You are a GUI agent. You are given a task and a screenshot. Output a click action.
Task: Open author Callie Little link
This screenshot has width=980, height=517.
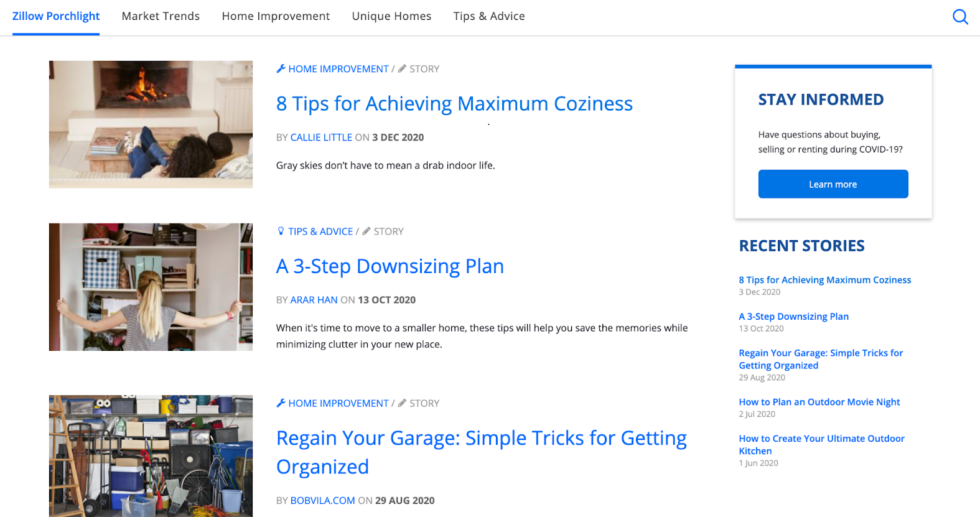[321, 138]
